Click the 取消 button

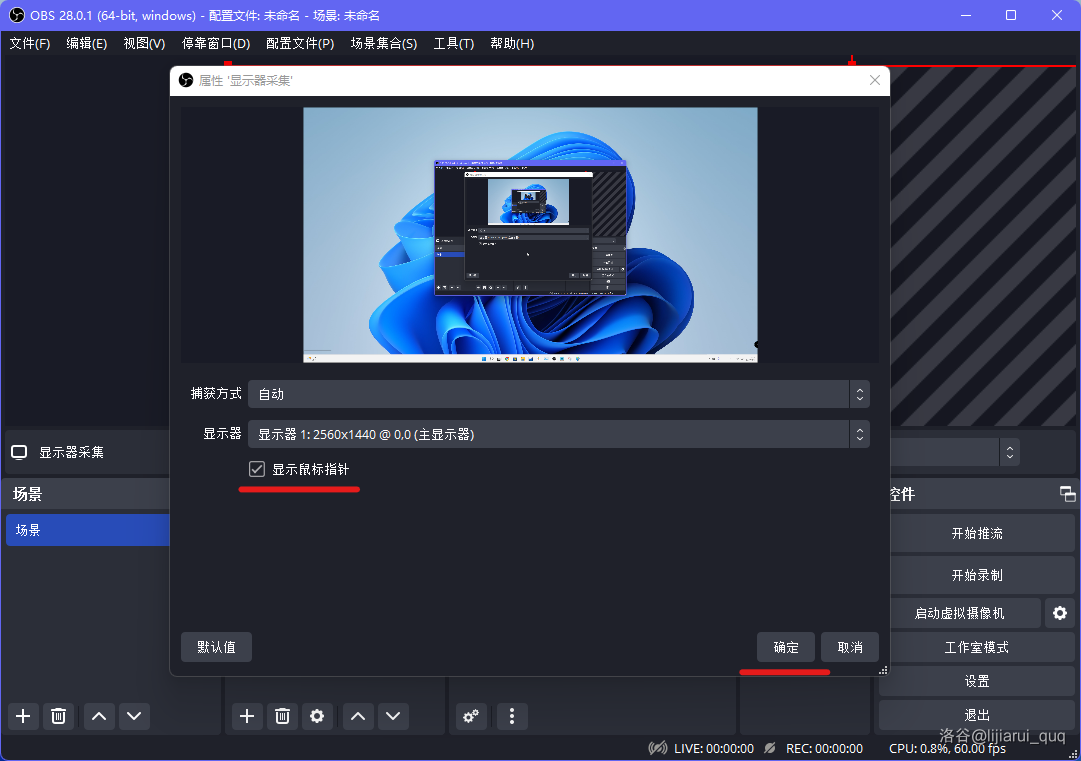850,647
